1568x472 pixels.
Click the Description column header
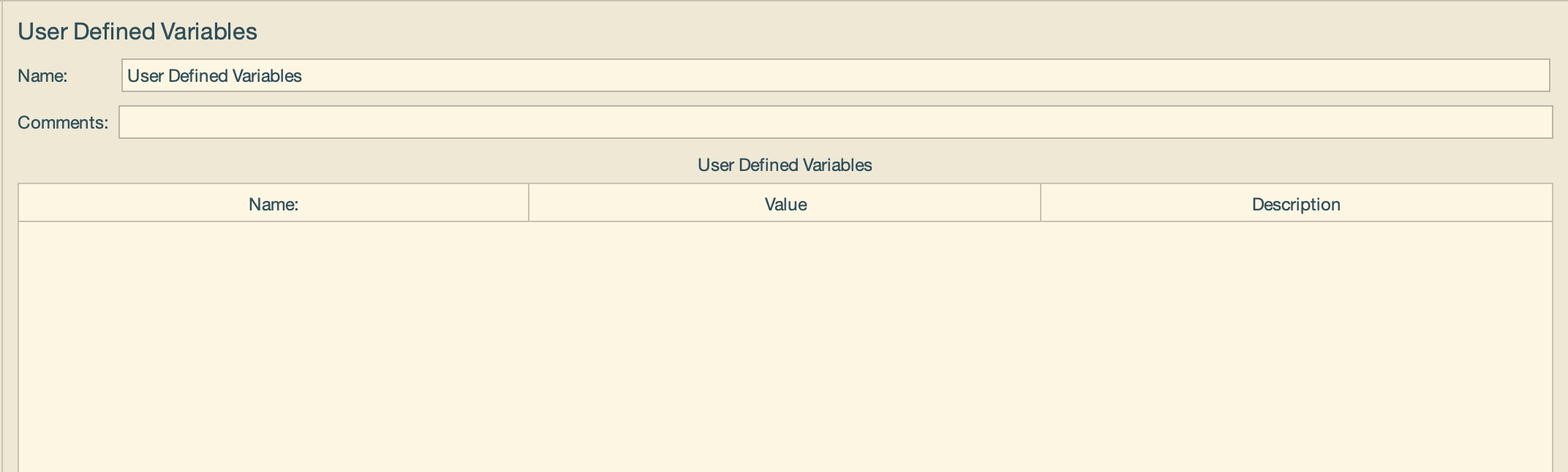[x=1295, y=205]
